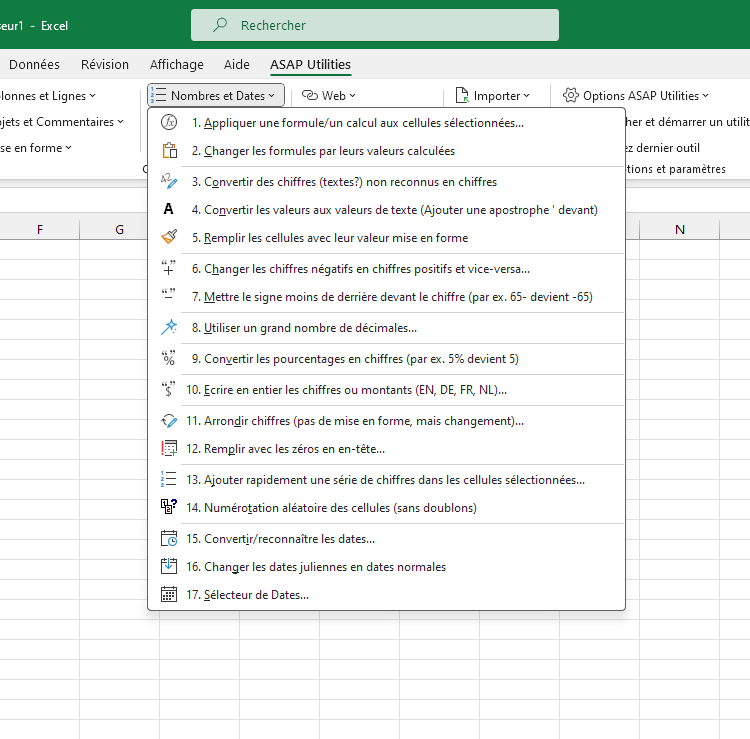Open Sélecteur de Dates
This screenshot has width=750, height=739.
386,595
